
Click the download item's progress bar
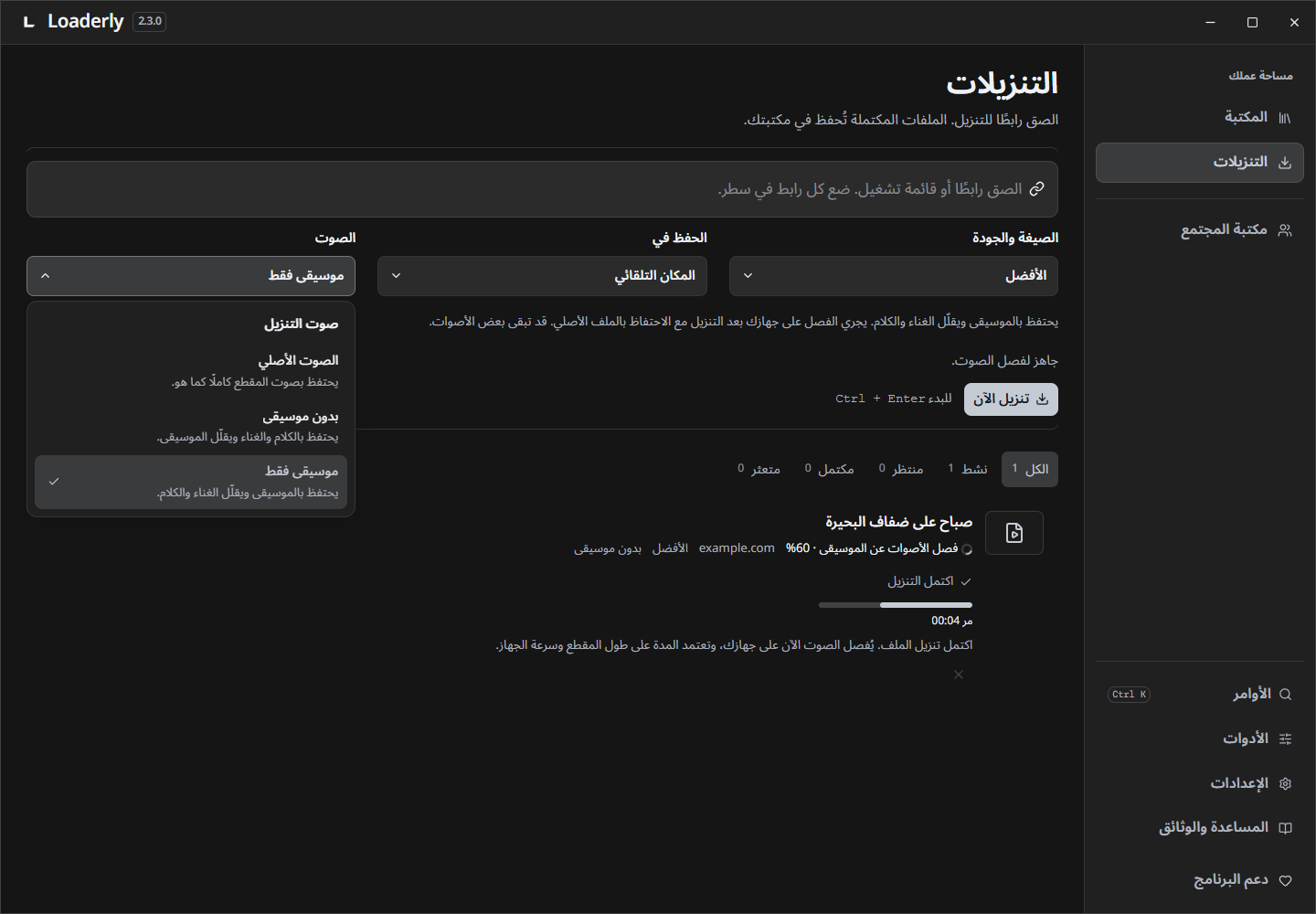pyautogui.click(x=896, y=605)
